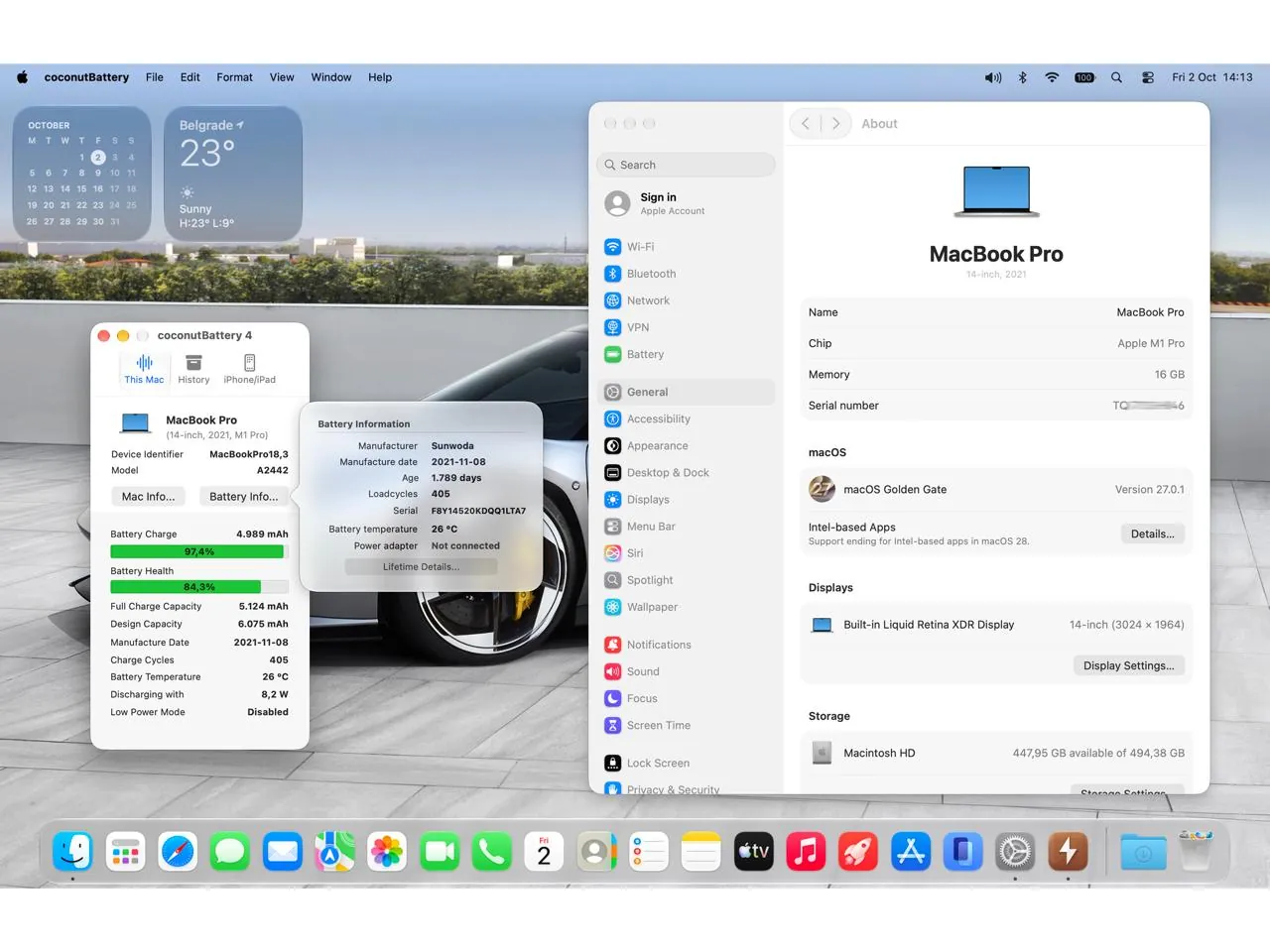1270x952 pixels.
Task: Open the coconutBattery icon in the Dock
Action: click(x=1068, y=851)
